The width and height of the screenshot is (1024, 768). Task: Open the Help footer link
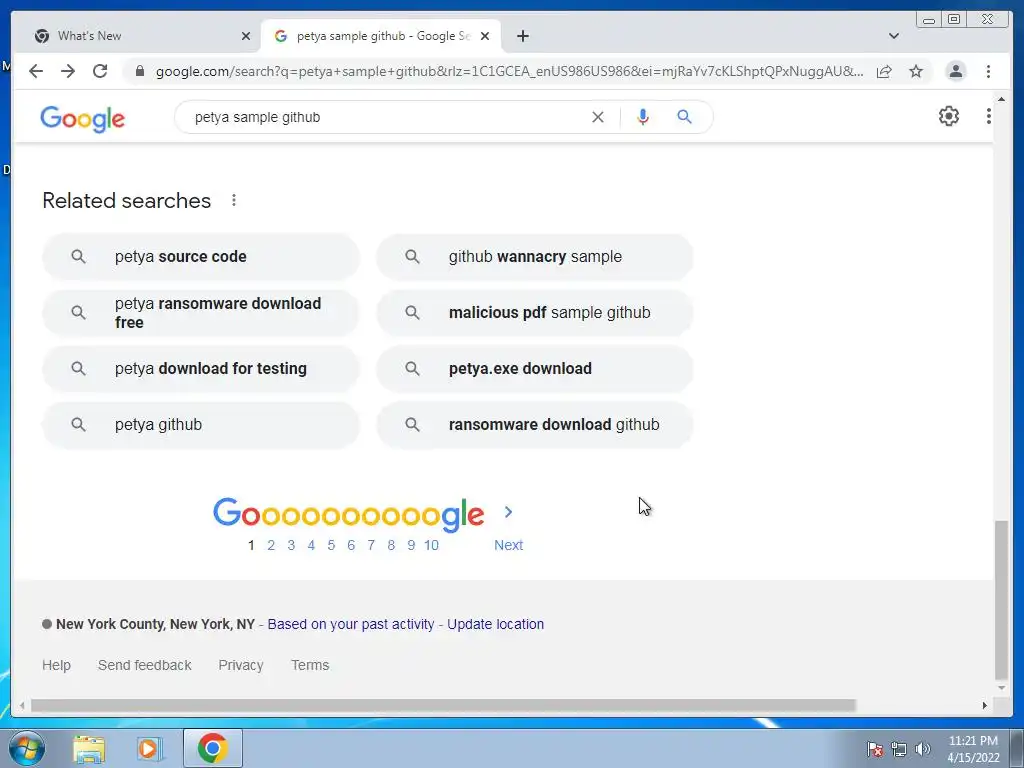(56, 665)
